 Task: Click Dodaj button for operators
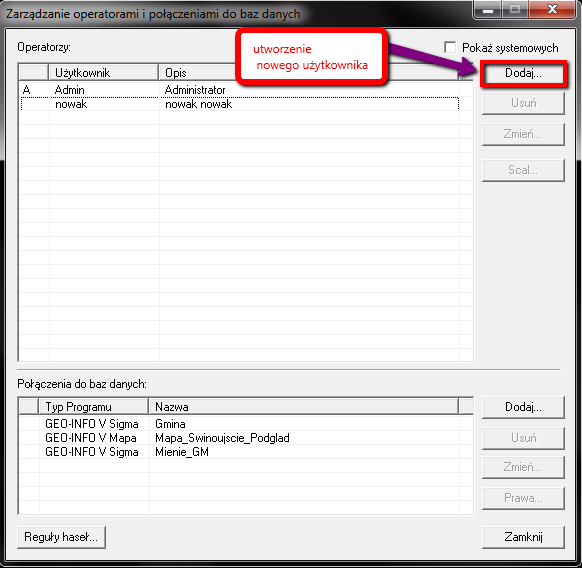523,74
